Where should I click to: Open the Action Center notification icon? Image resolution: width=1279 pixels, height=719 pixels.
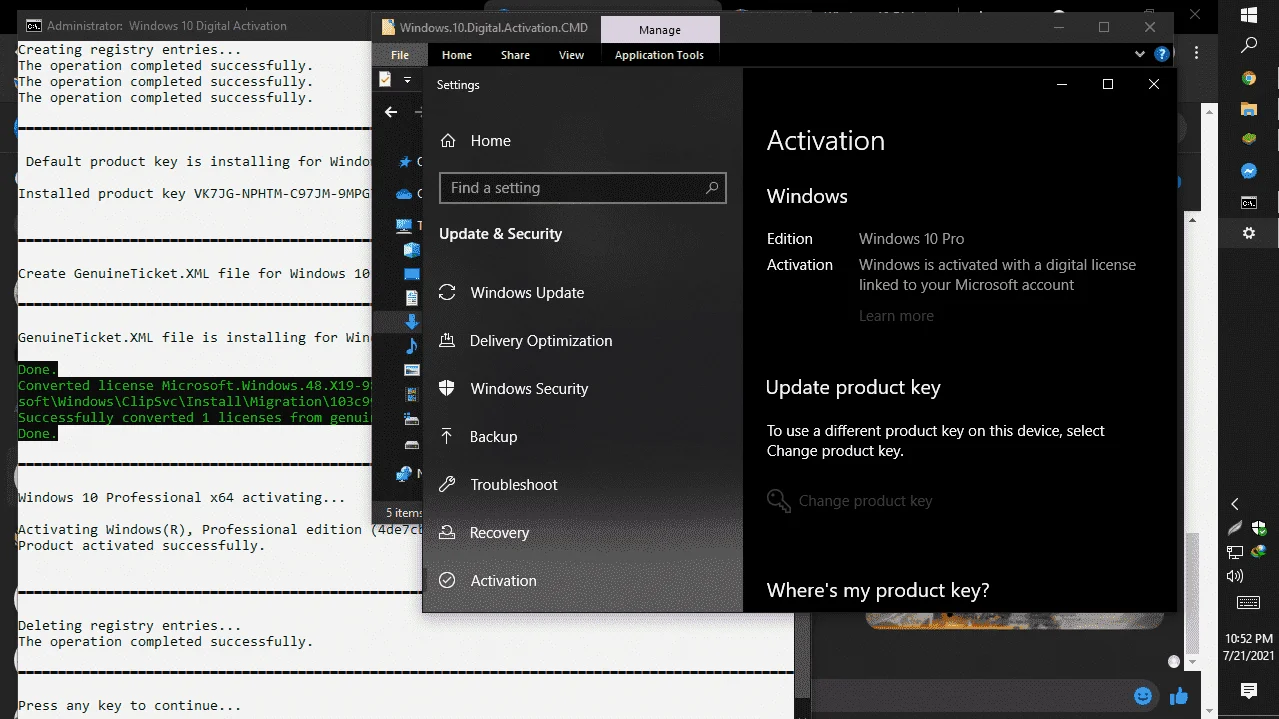pos(1248,691)
